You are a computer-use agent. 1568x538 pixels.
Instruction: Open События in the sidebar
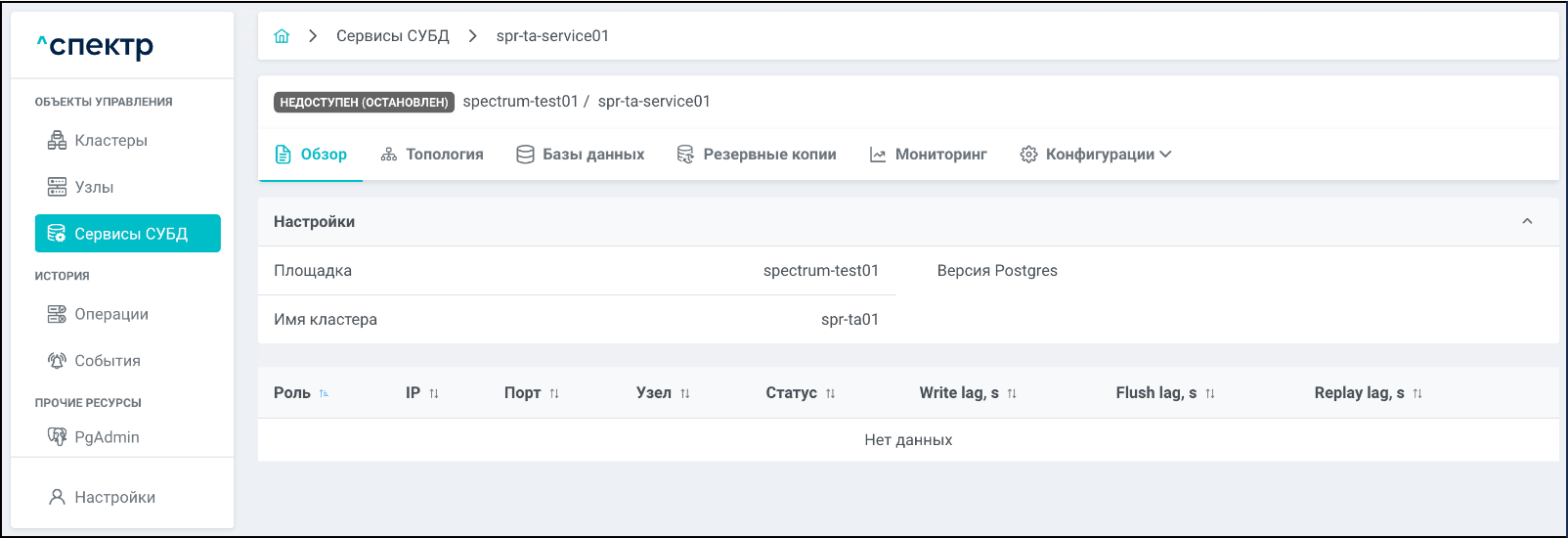point(107,361)
